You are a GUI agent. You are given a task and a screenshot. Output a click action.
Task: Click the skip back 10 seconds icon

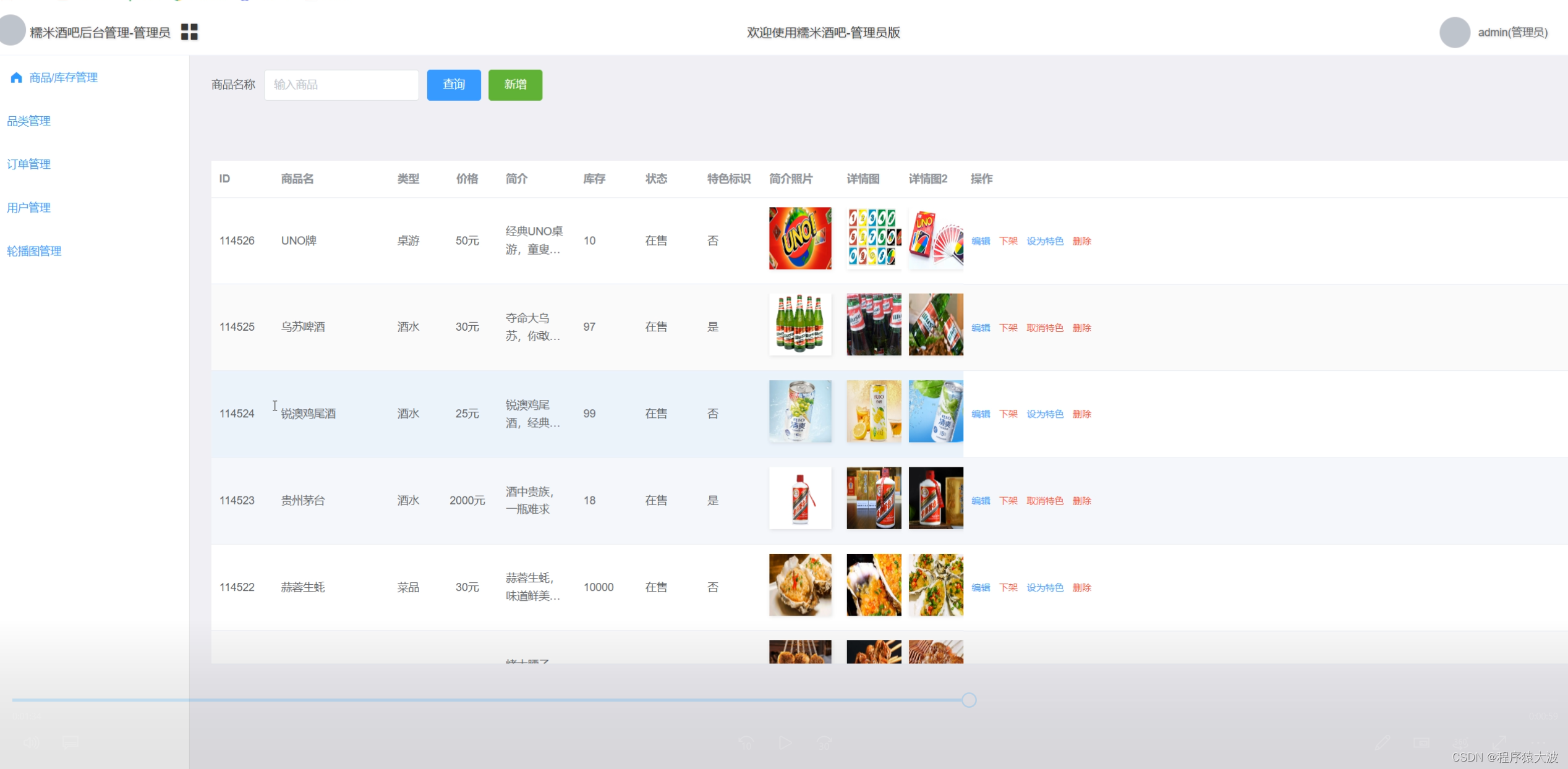click(746, 742)
